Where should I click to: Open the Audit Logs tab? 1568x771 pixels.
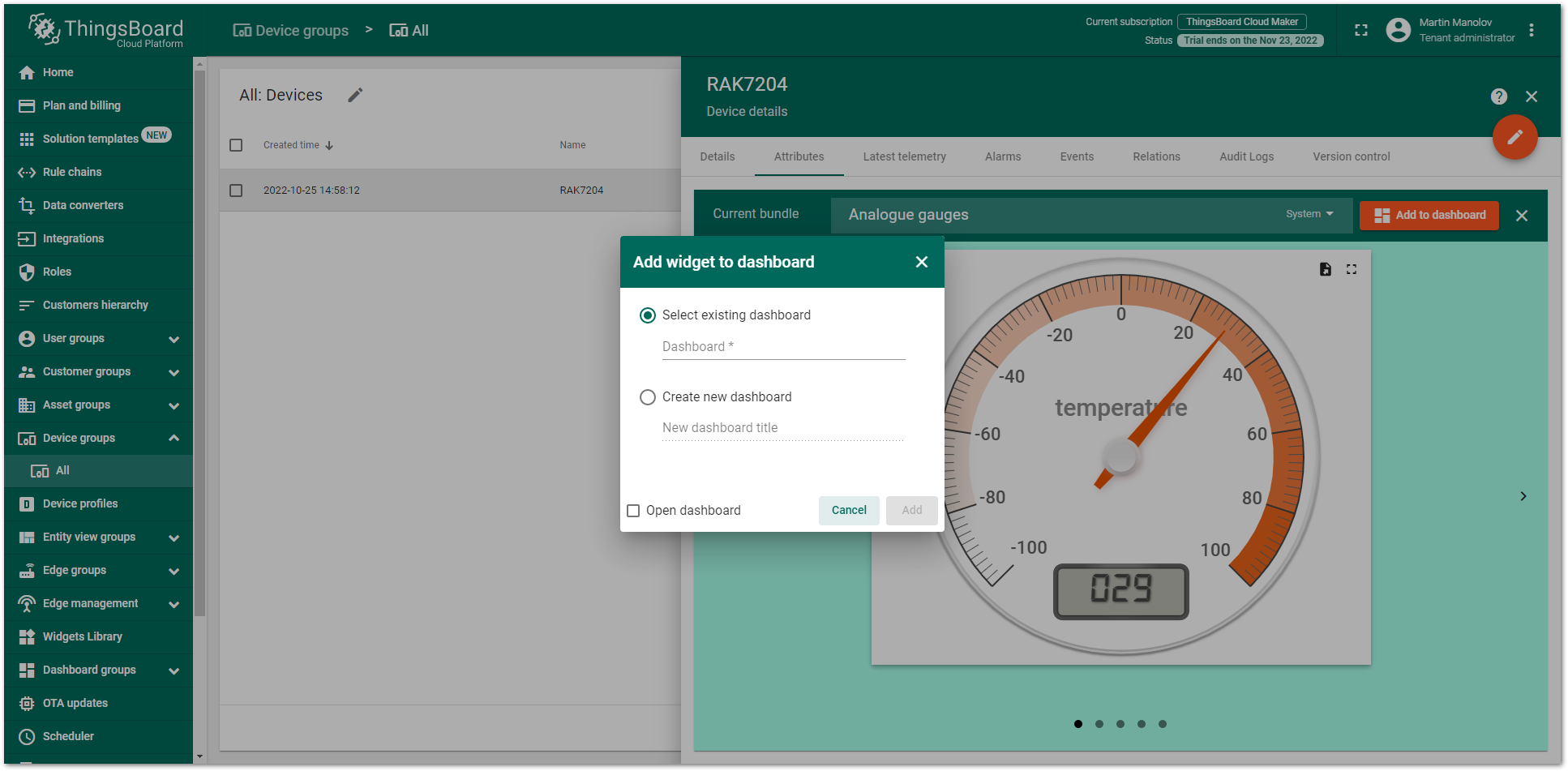click(x=1246, y=156)
